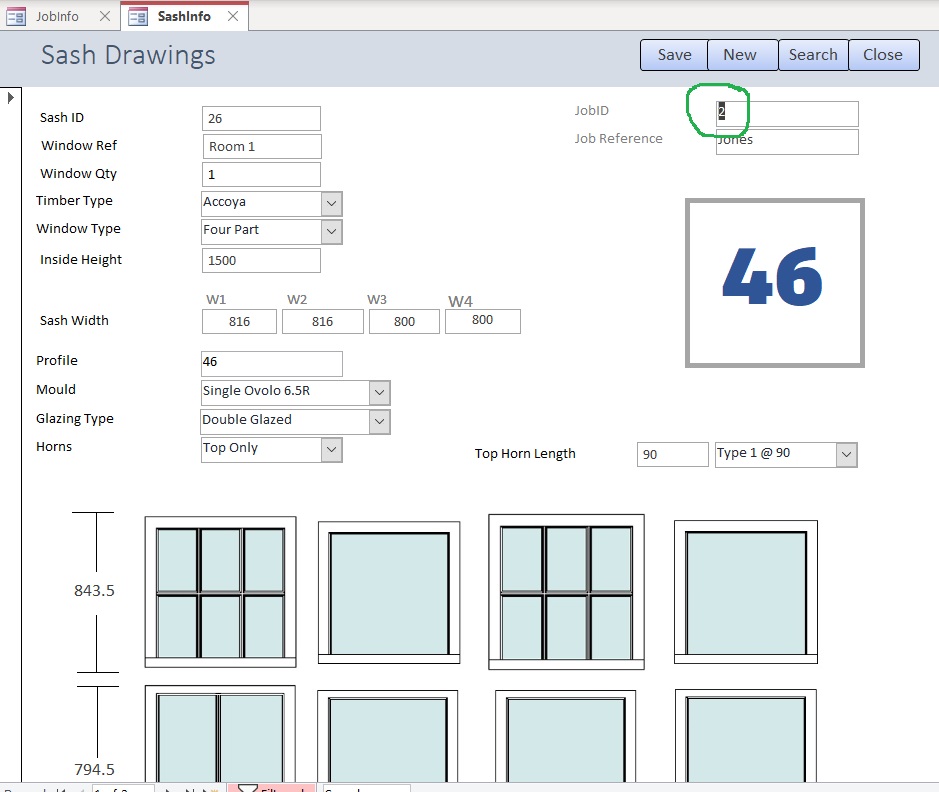Viewport: 939px width, 792px height.
Task: Expand the Timber Type dropdown
Action: [x=332, y=204]
